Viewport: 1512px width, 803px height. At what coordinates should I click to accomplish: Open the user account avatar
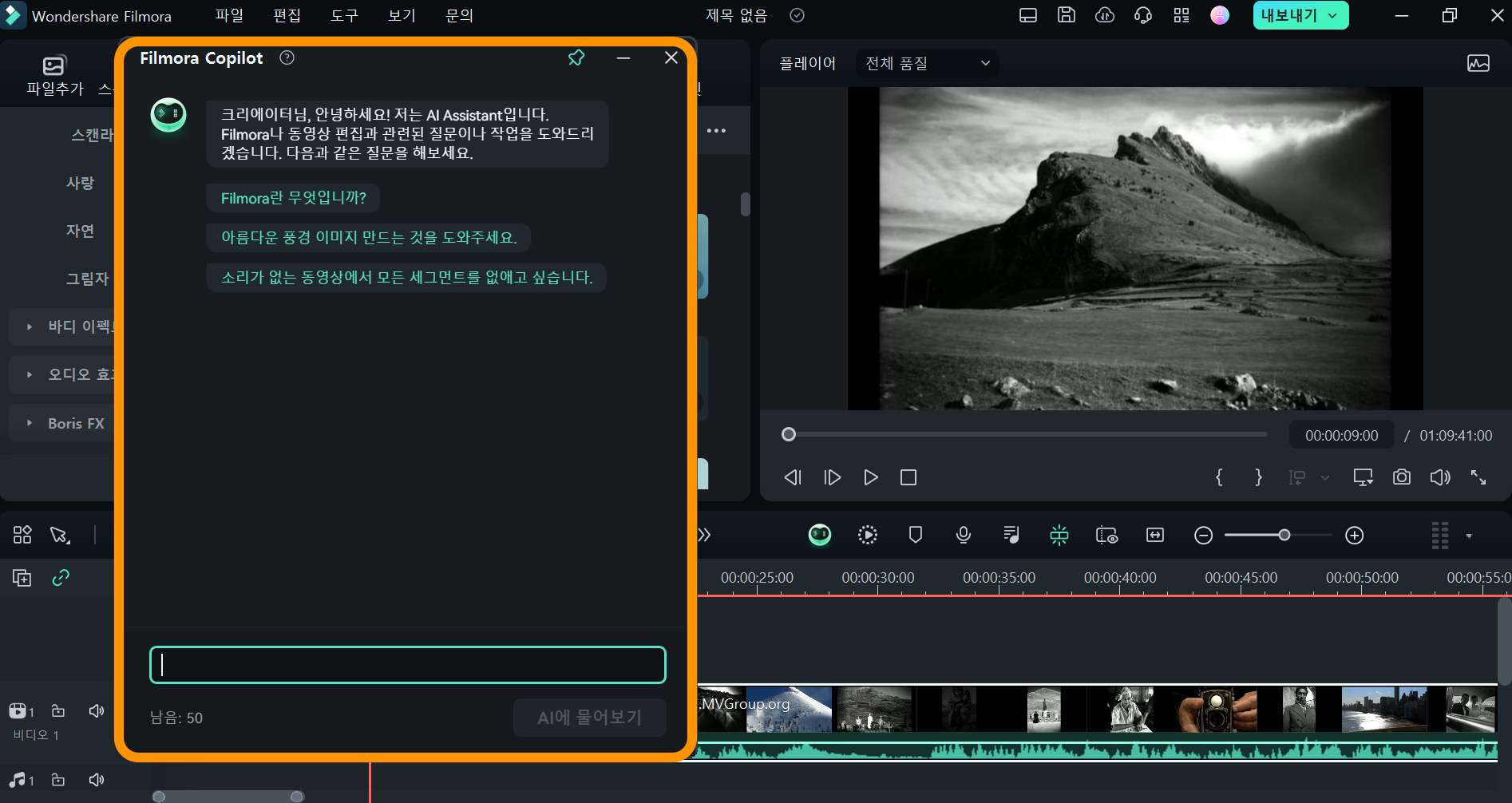click(x=1220, y=15)
